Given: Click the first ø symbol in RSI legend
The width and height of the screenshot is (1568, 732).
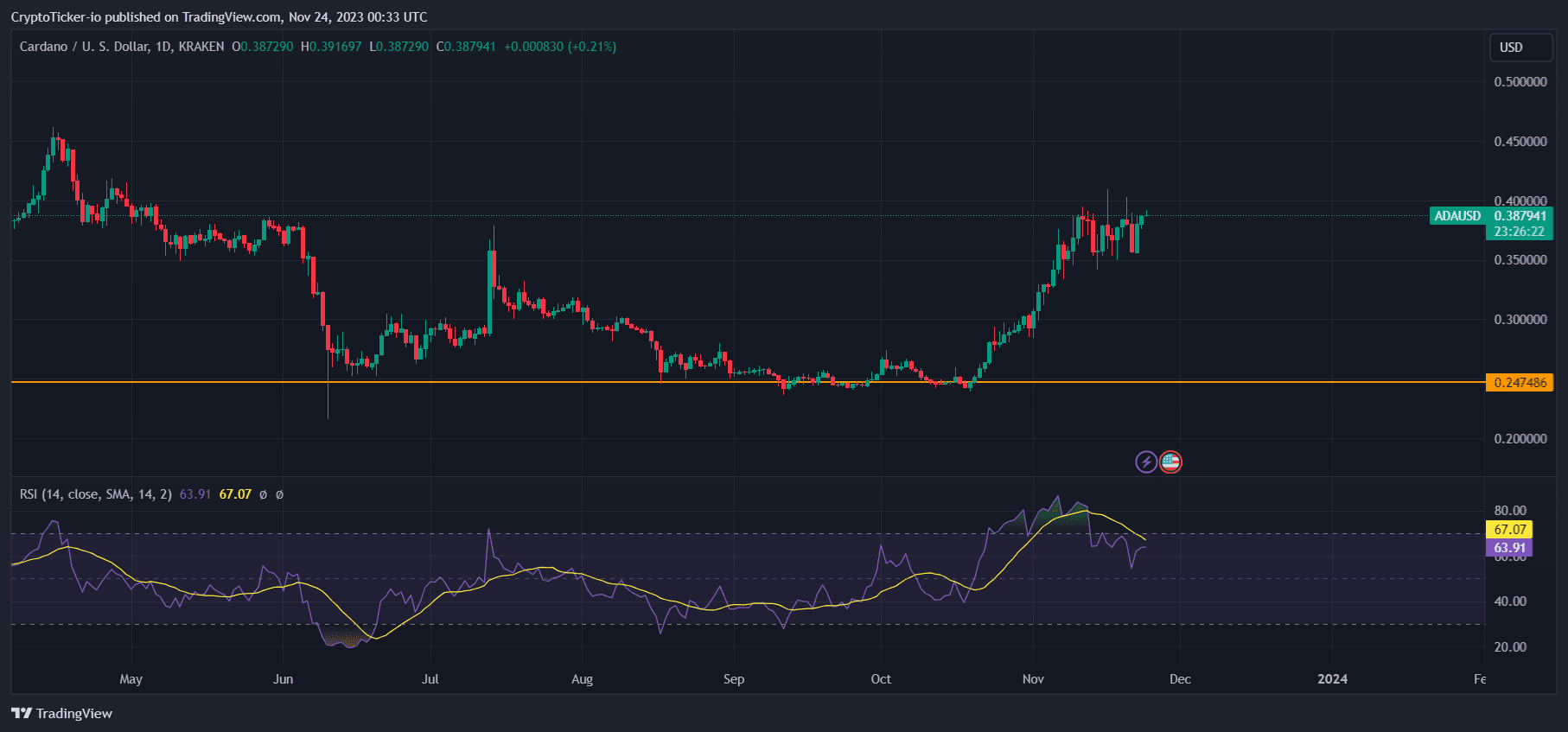Looking at the screenshot, I should coord(263,494).
